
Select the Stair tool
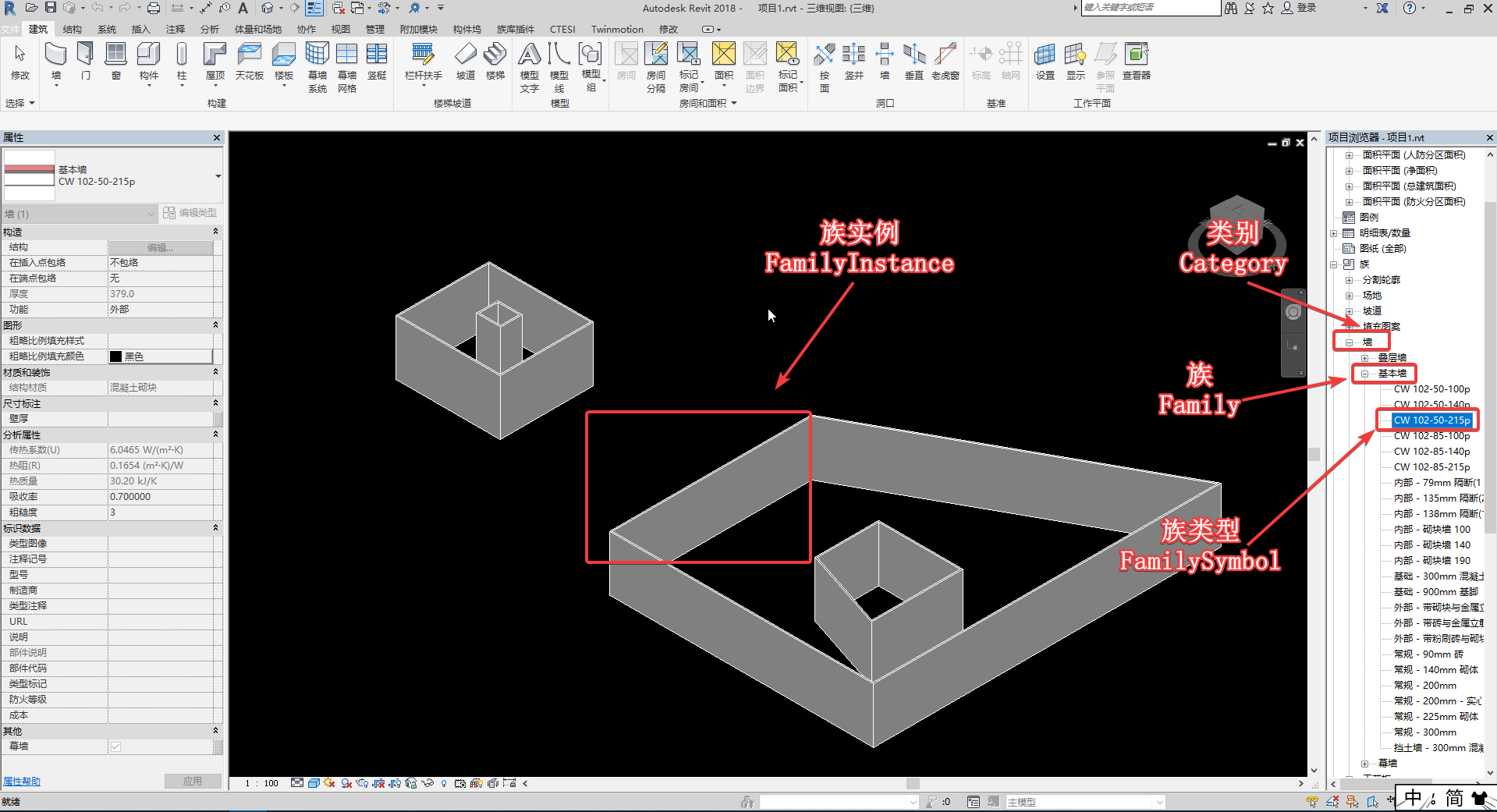tap(495, 62)
